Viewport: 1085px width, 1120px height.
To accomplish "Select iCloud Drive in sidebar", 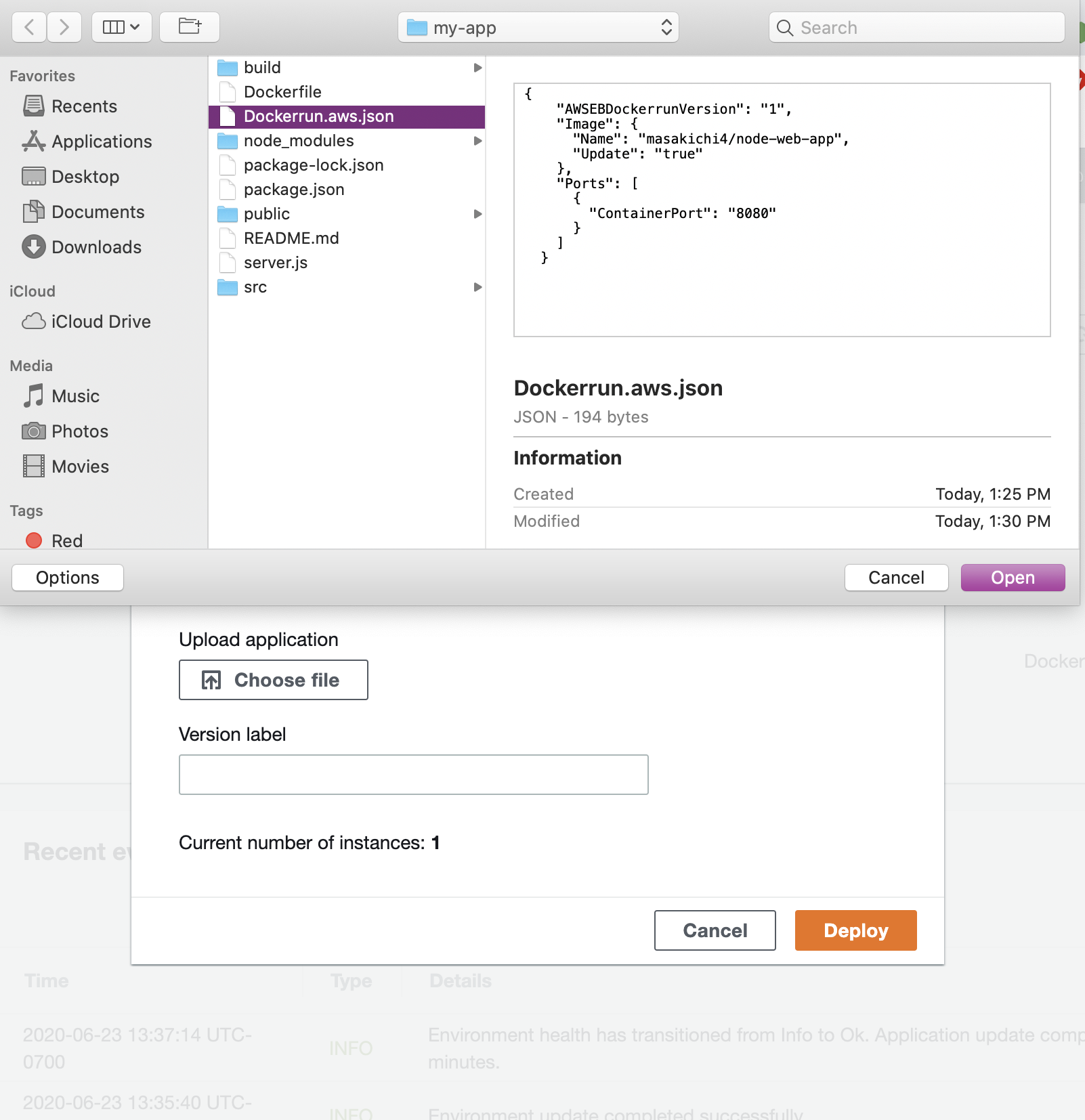I will point(100,322).
